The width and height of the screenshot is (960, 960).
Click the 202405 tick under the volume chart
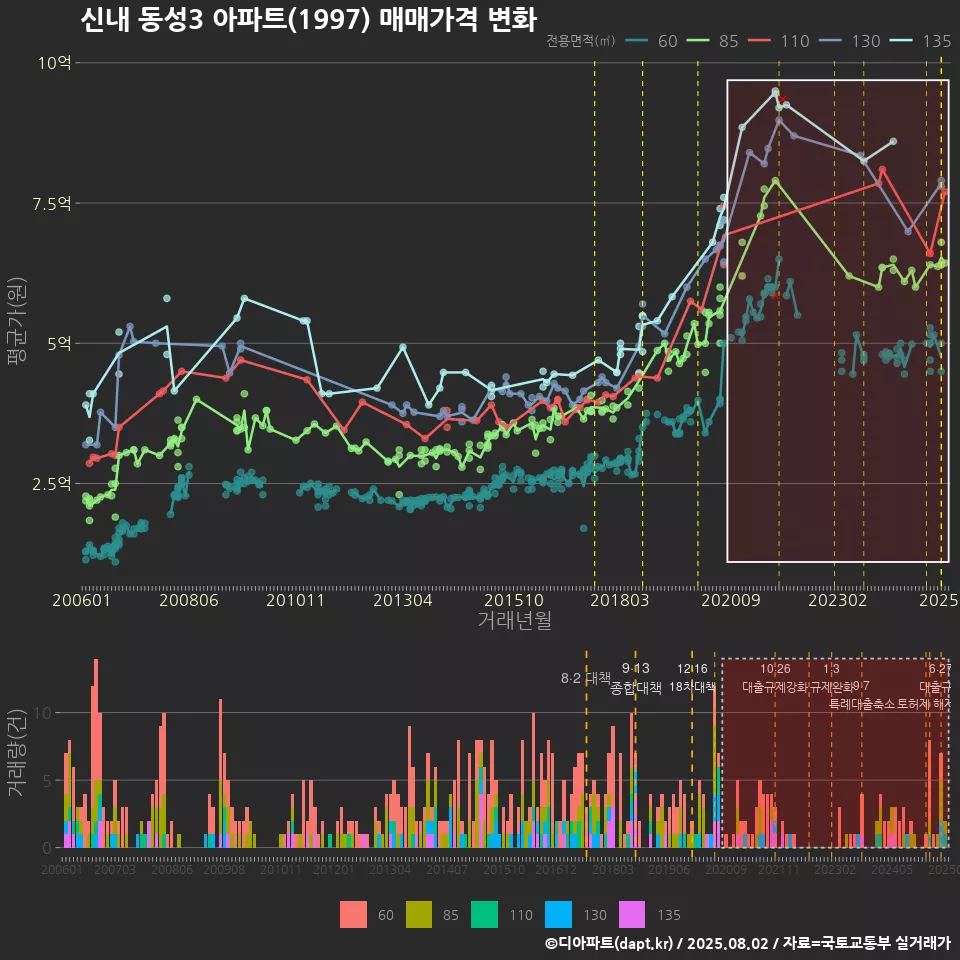(x=892, y=869)
